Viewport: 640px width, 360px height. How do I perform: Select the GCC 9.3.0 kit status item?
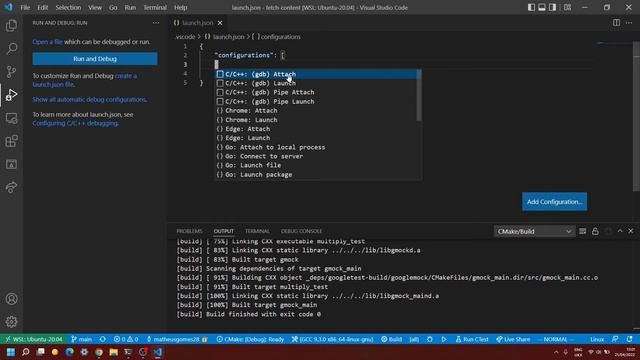[332, 339]
